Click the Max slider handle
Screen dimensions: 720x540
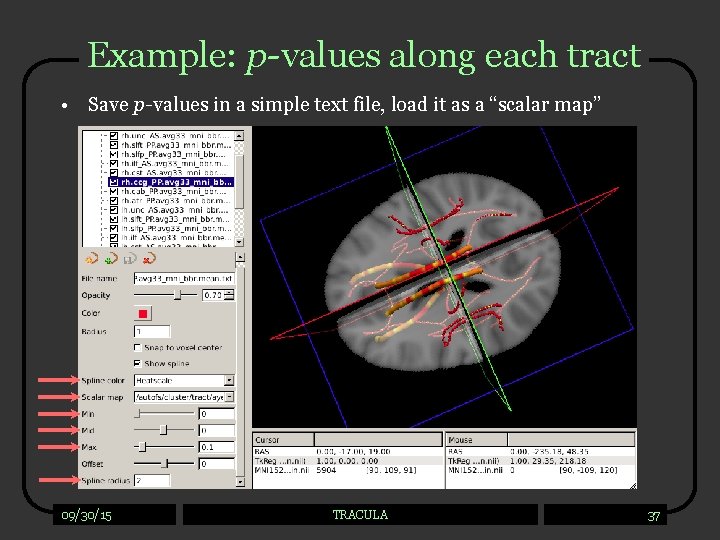142,447
